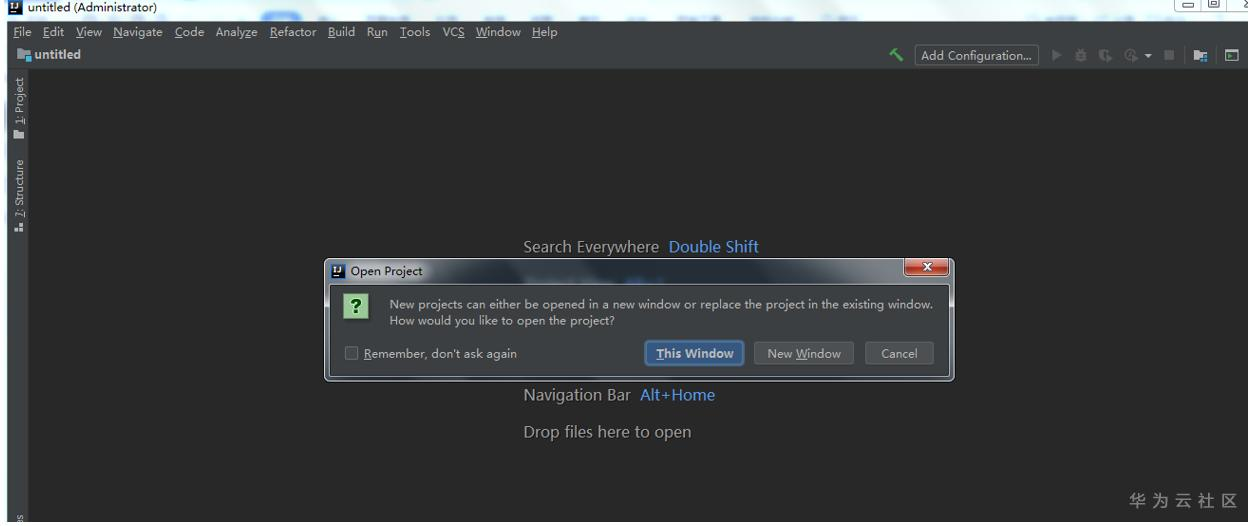Screen dimensions: 1250x526
Task: Click the Run play icon
Action: [x=1057, y=55]
